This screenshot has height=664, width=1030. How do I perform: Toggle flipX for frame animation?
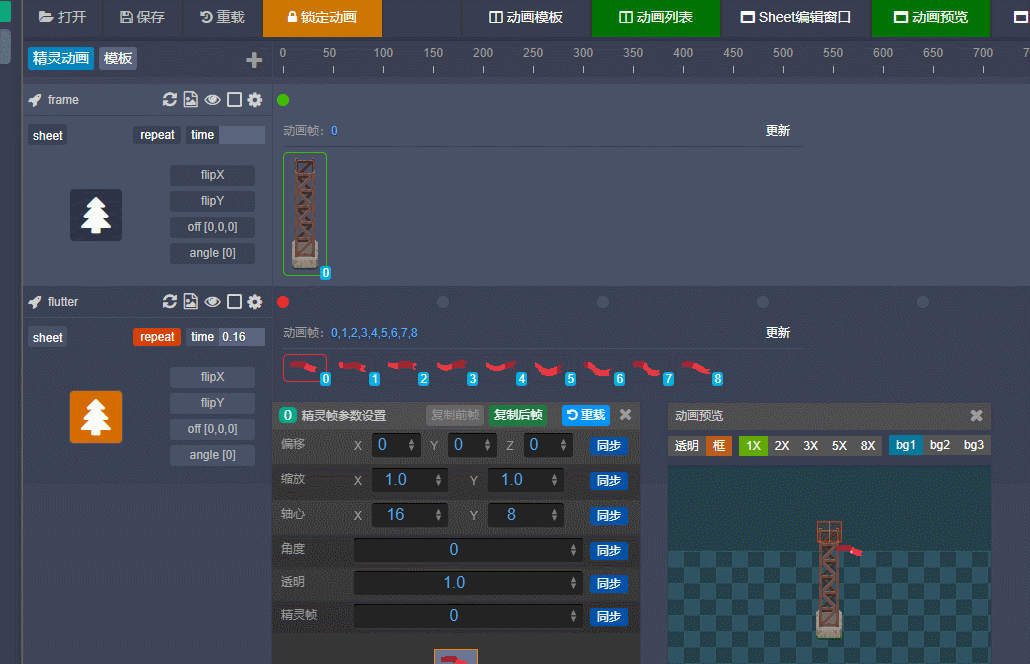click(212, 175)
